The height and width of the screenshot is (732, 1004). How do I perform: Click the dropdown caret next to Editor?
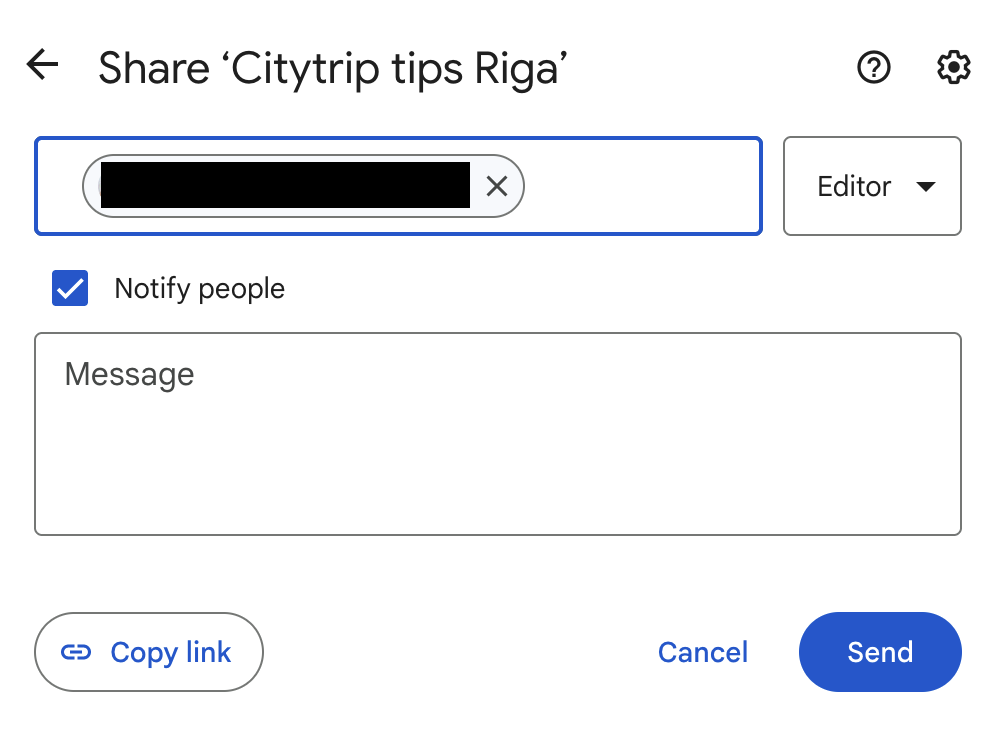925,186
